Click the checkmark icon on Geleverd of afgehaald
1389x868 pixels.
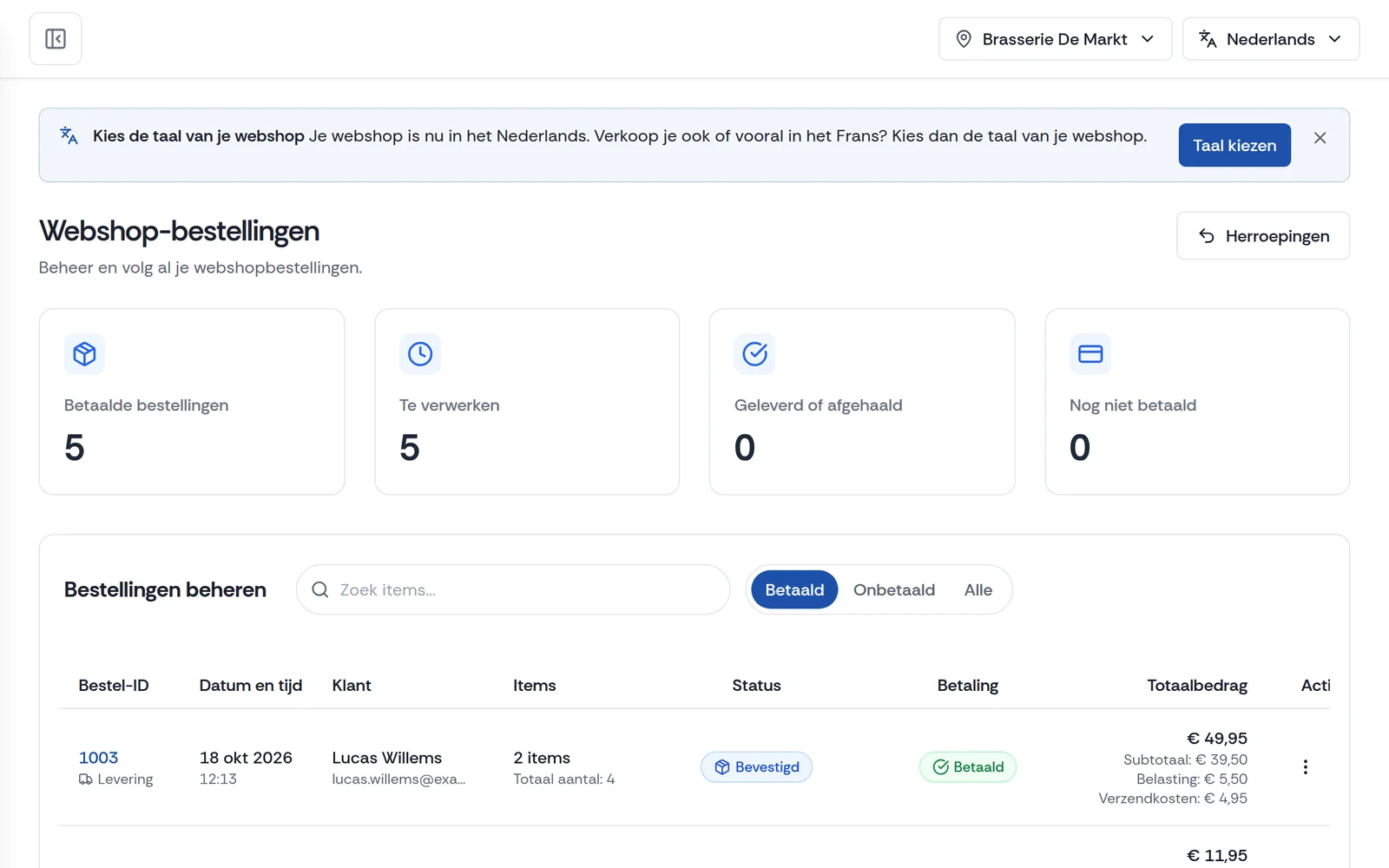755,354
